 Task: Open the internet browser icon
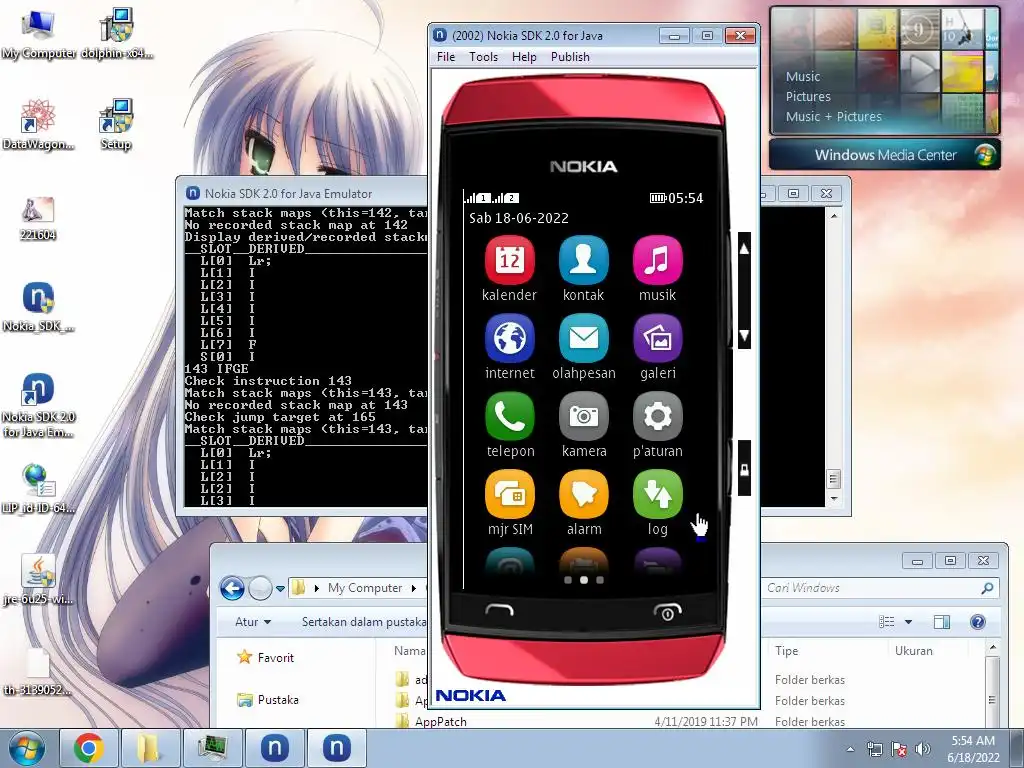point(509,338)
